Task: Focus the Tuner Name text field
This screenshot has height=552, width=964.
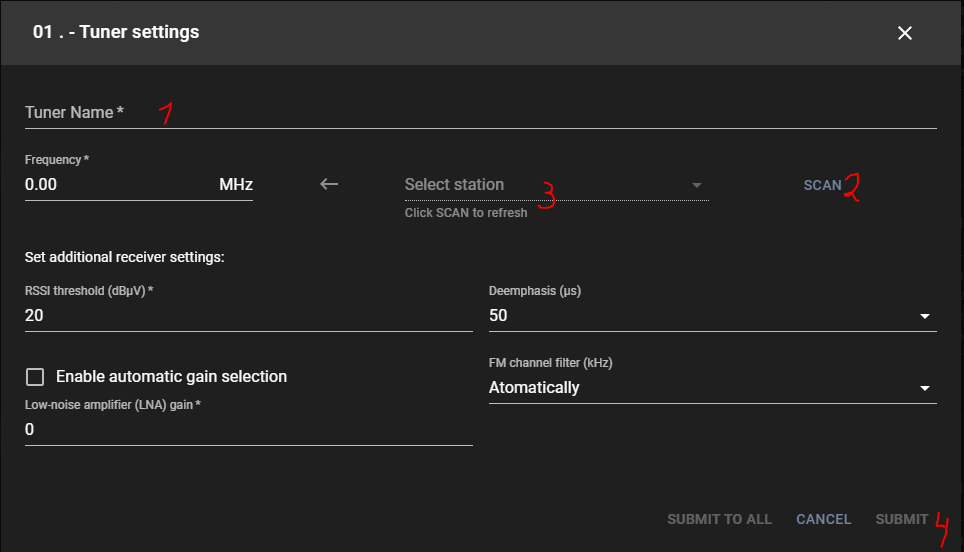Action: tap(480, 113)
